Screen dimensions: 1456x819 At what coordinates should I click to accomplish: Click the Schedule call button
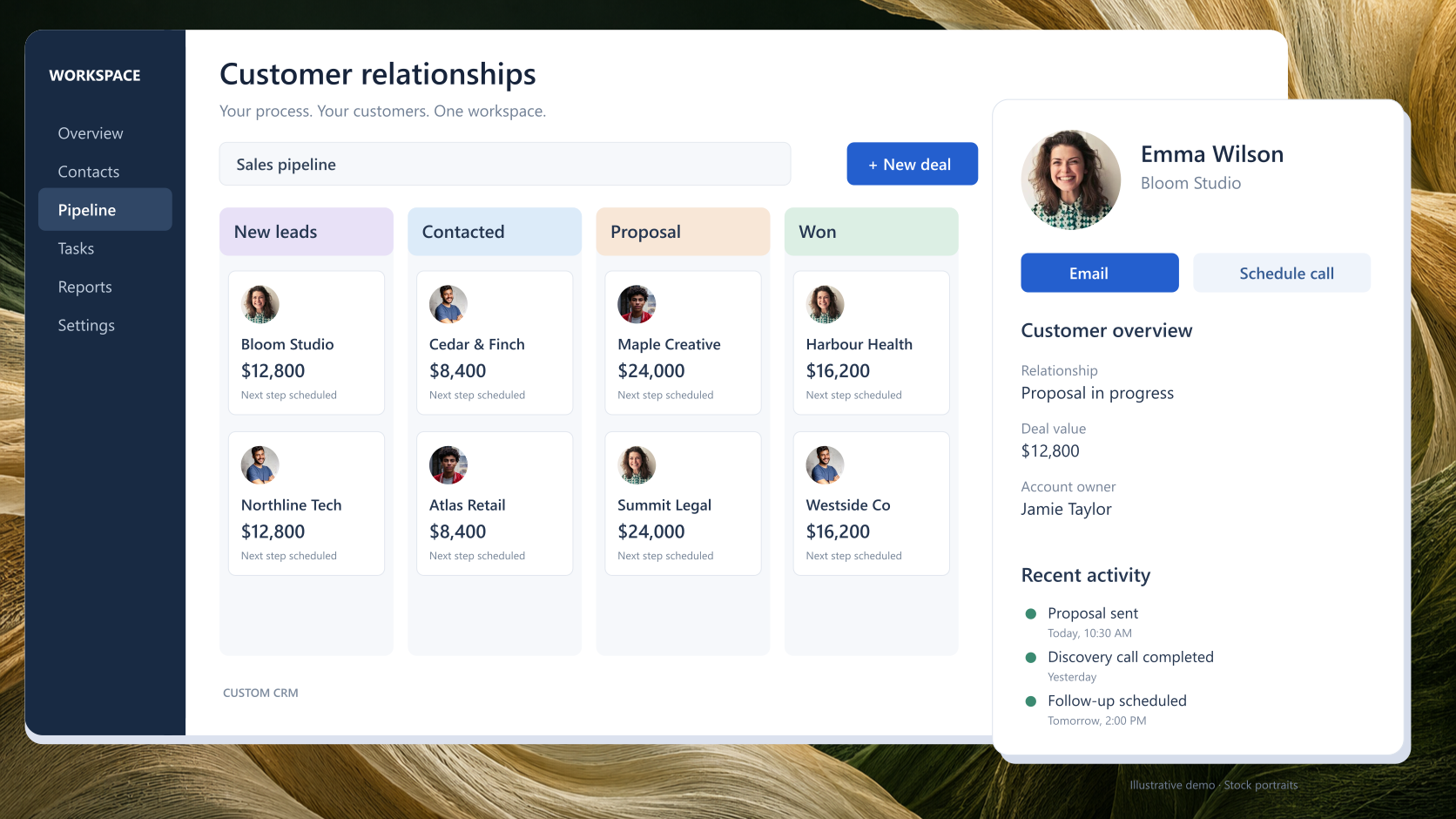tap(1282, 273)
